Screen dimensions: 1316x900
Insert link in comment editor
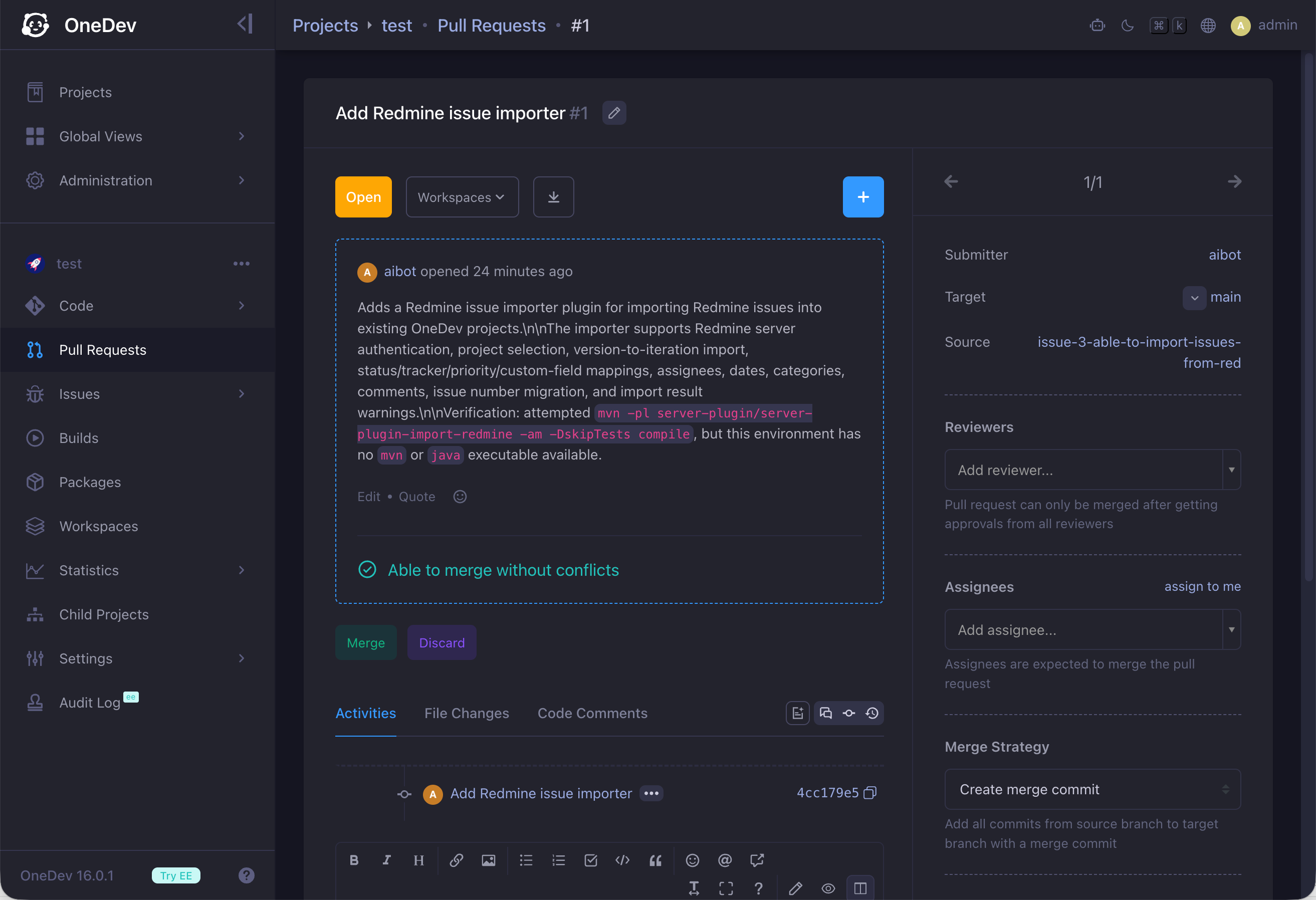457,860
